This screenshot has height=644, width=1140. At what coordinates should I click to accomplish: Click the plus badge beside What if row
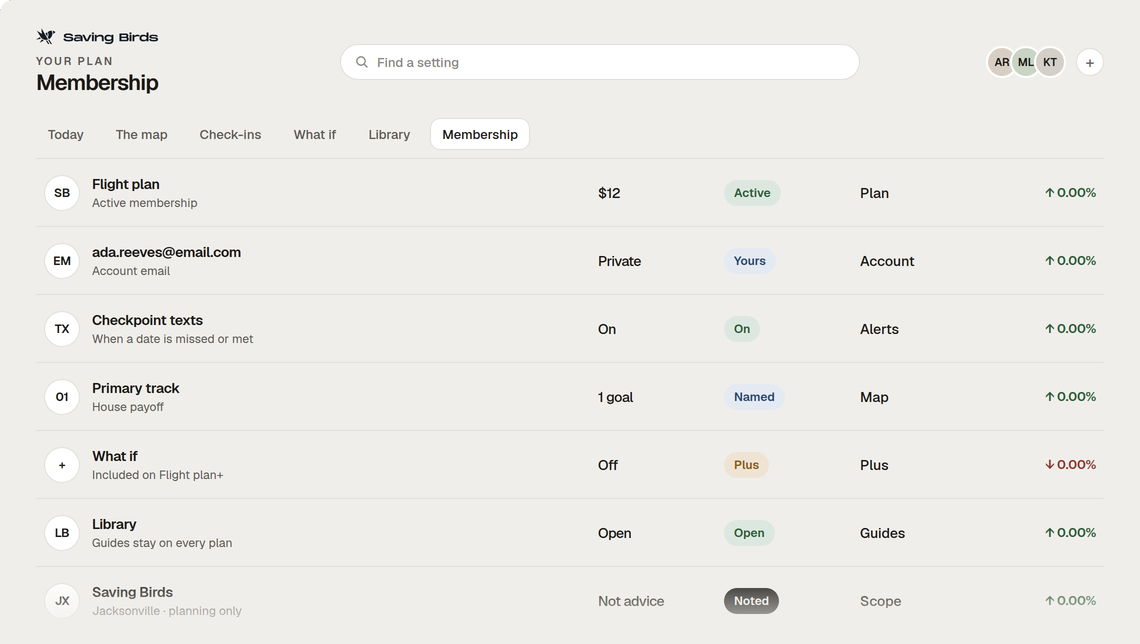[62, 465]
